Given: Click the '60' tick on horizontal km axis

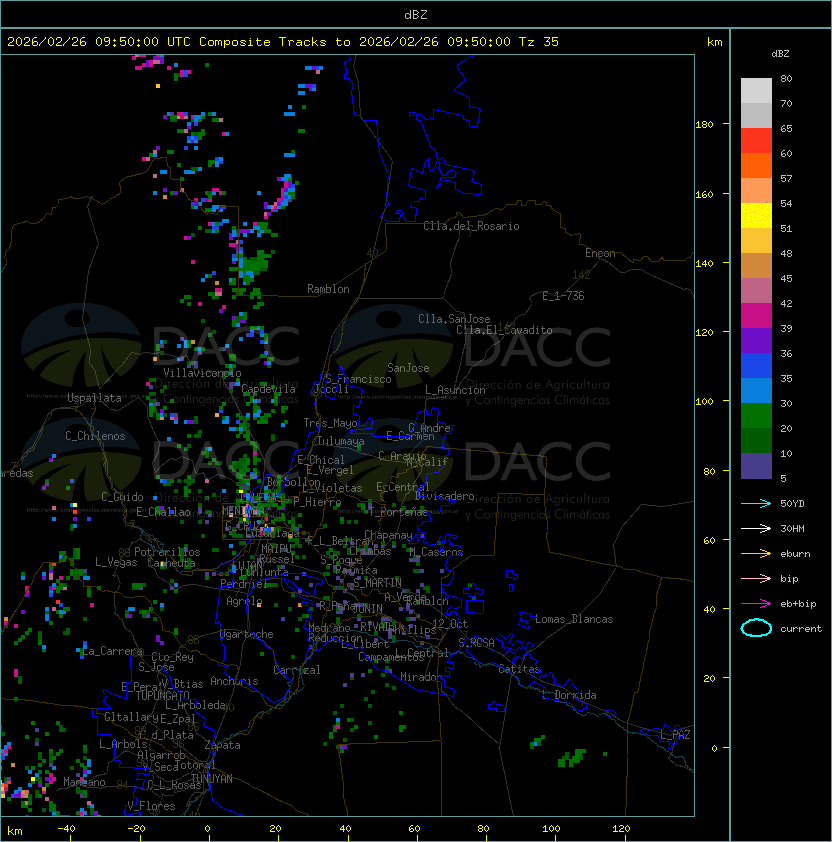Looking at the screenshot, I should tap(414, 829).
